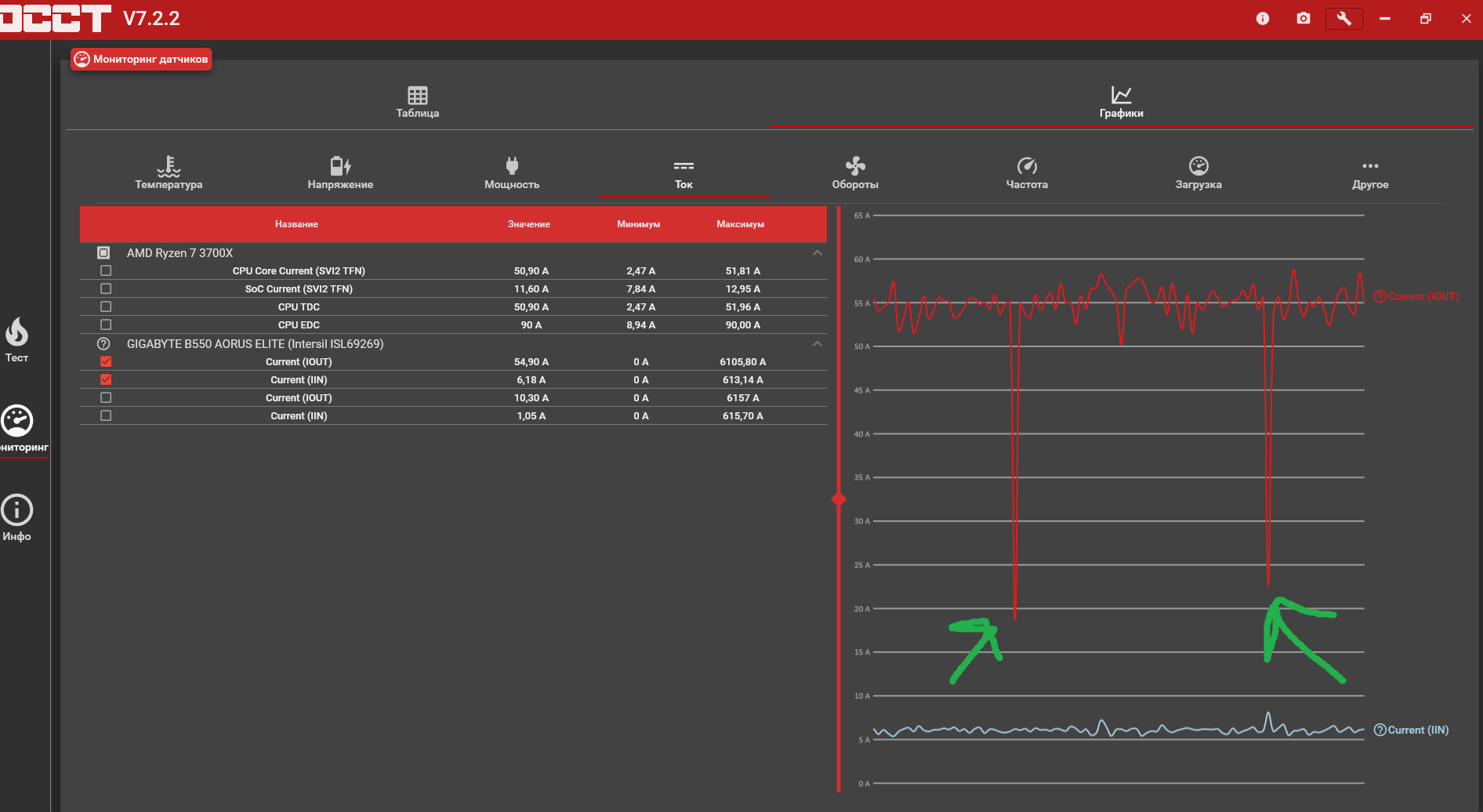This screenshot has width=1483, height=812.
Task: Switch to the Таблица tab
Action: tap(418, 103)
